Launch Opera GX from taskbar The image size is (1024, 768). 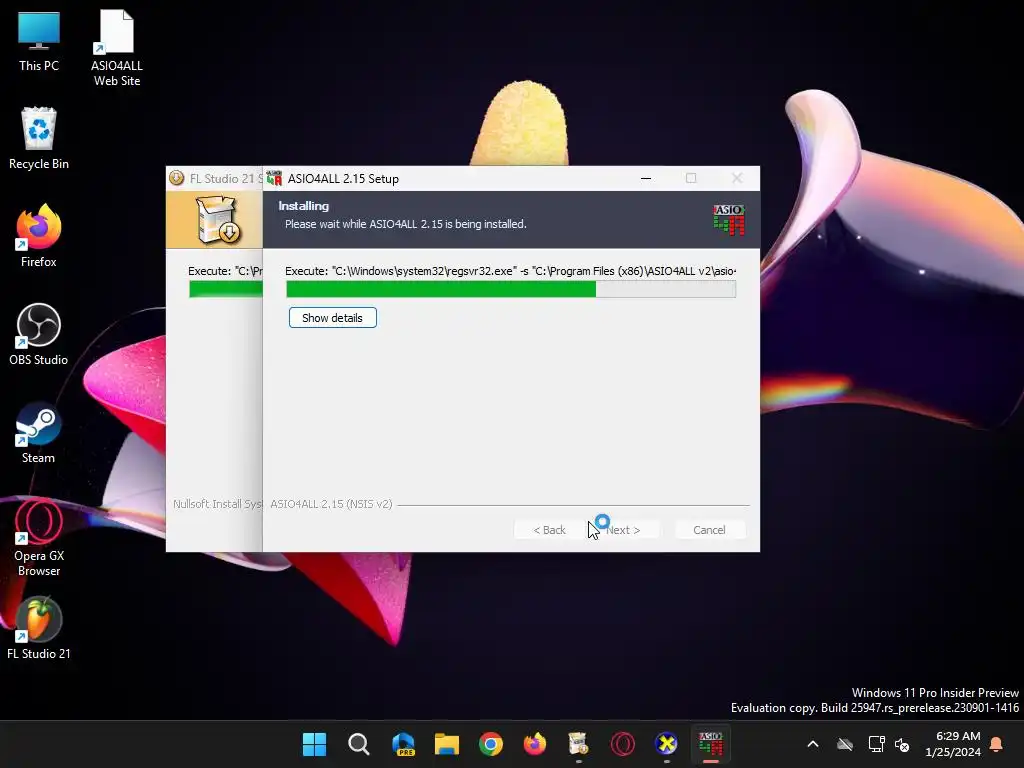[622, 744]
